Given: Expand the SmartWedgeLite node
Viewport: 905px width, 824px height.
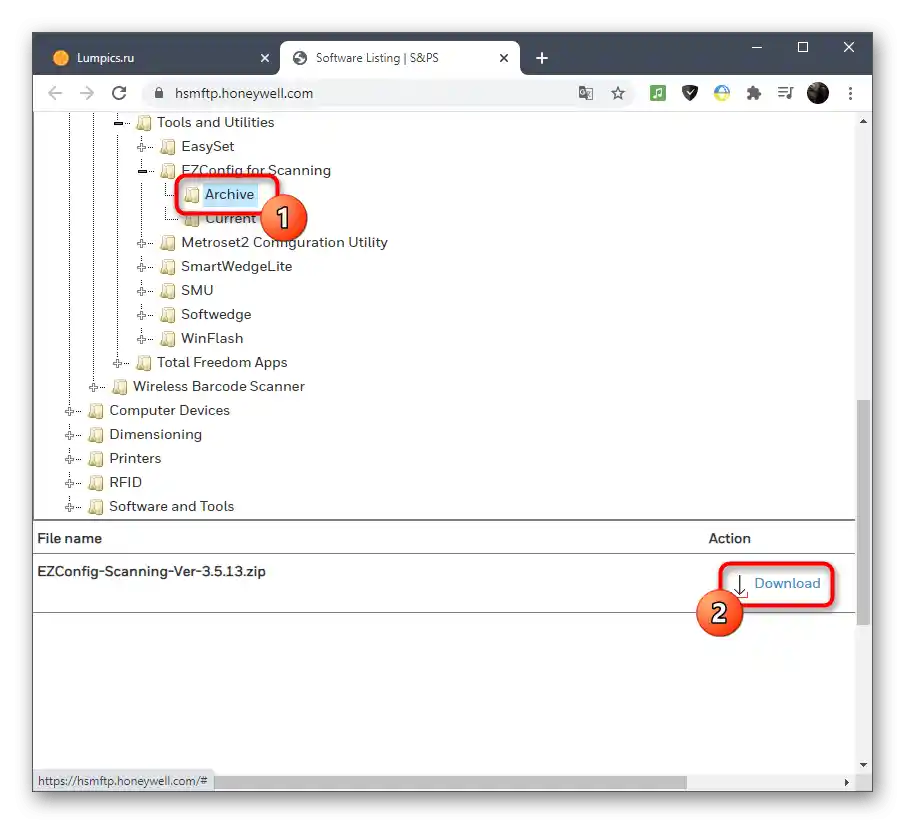Looking at the screenshot, I should pos(142,267).
